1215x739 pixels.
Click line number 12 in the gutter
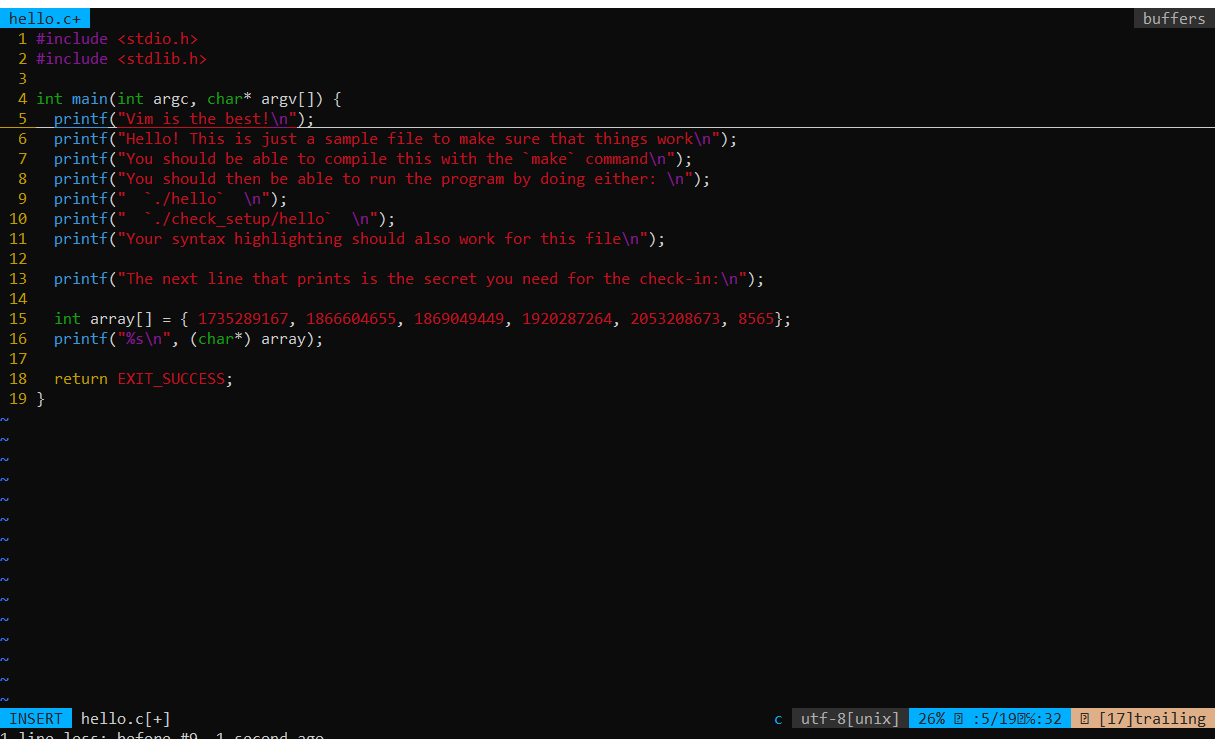click(x=18, y=259)
